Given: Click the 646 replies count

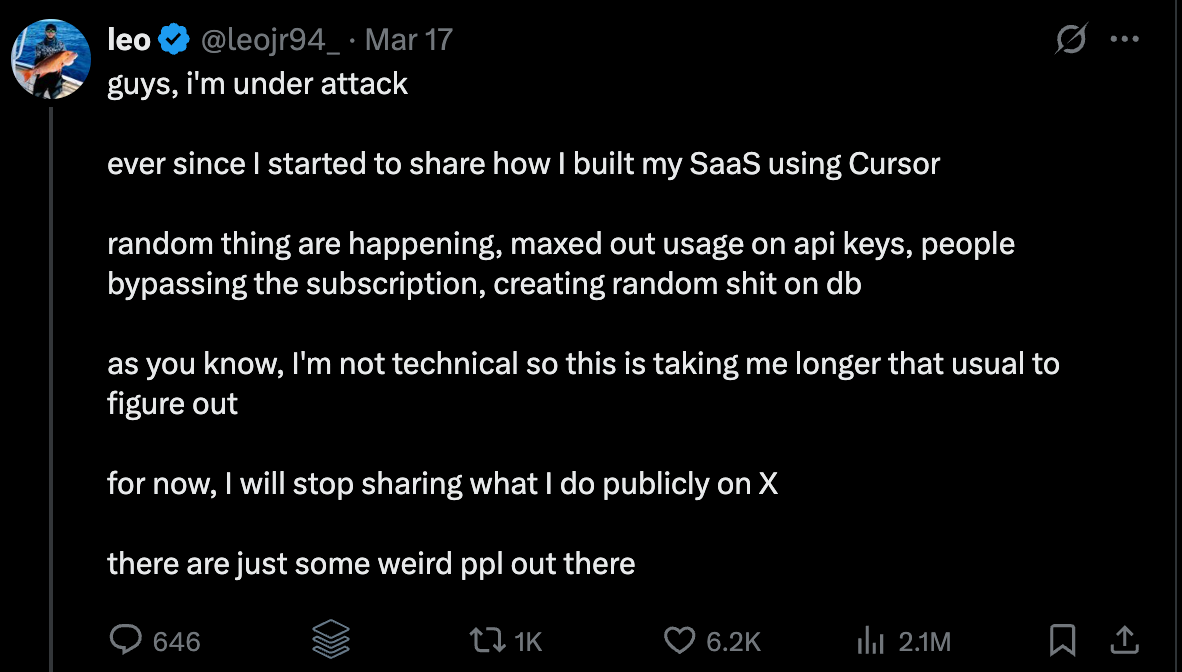Looking at the screenshot, I should pos(177,641).
